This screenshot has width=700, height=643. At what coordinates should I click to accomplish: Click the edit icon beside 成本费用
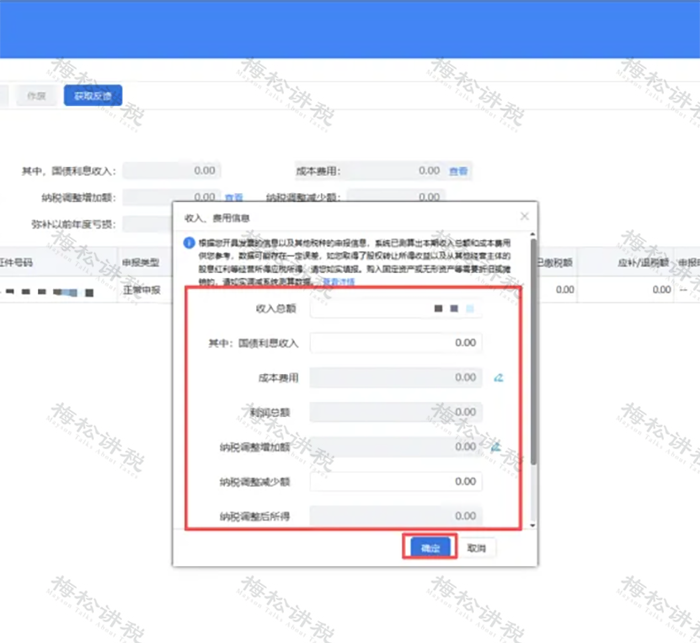(x=497, y=378)
